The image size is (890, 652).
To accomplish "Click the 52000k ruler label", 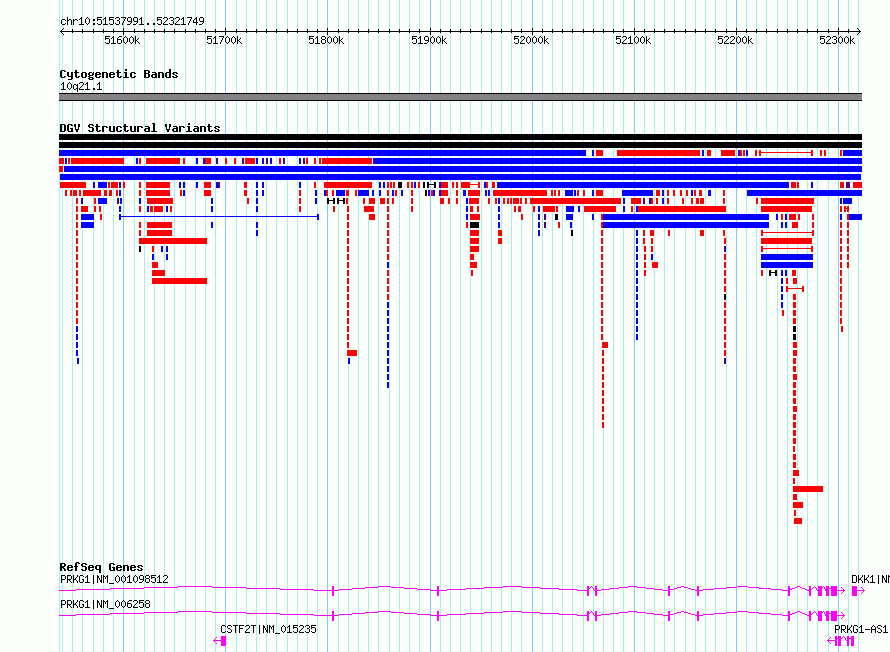I will tap(531, 40).
